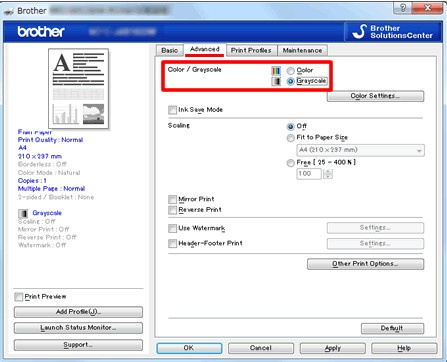Click the Default button
Image resolution: width=447 pixels, height=362 pixels.
point(392,328)
